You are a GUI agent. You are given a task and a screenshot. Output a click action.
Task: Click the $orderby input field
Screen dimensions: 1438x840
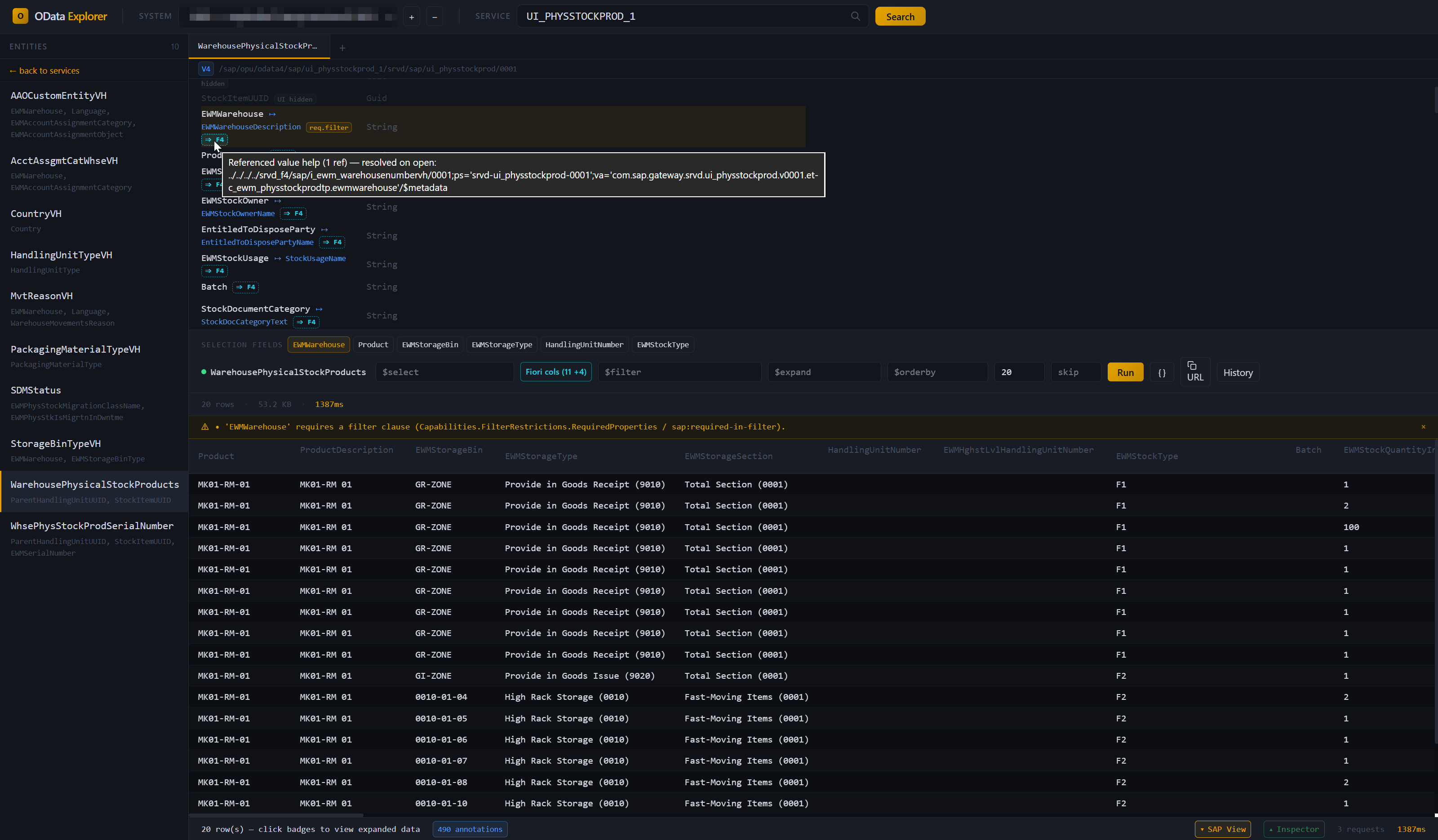[937, 372]
